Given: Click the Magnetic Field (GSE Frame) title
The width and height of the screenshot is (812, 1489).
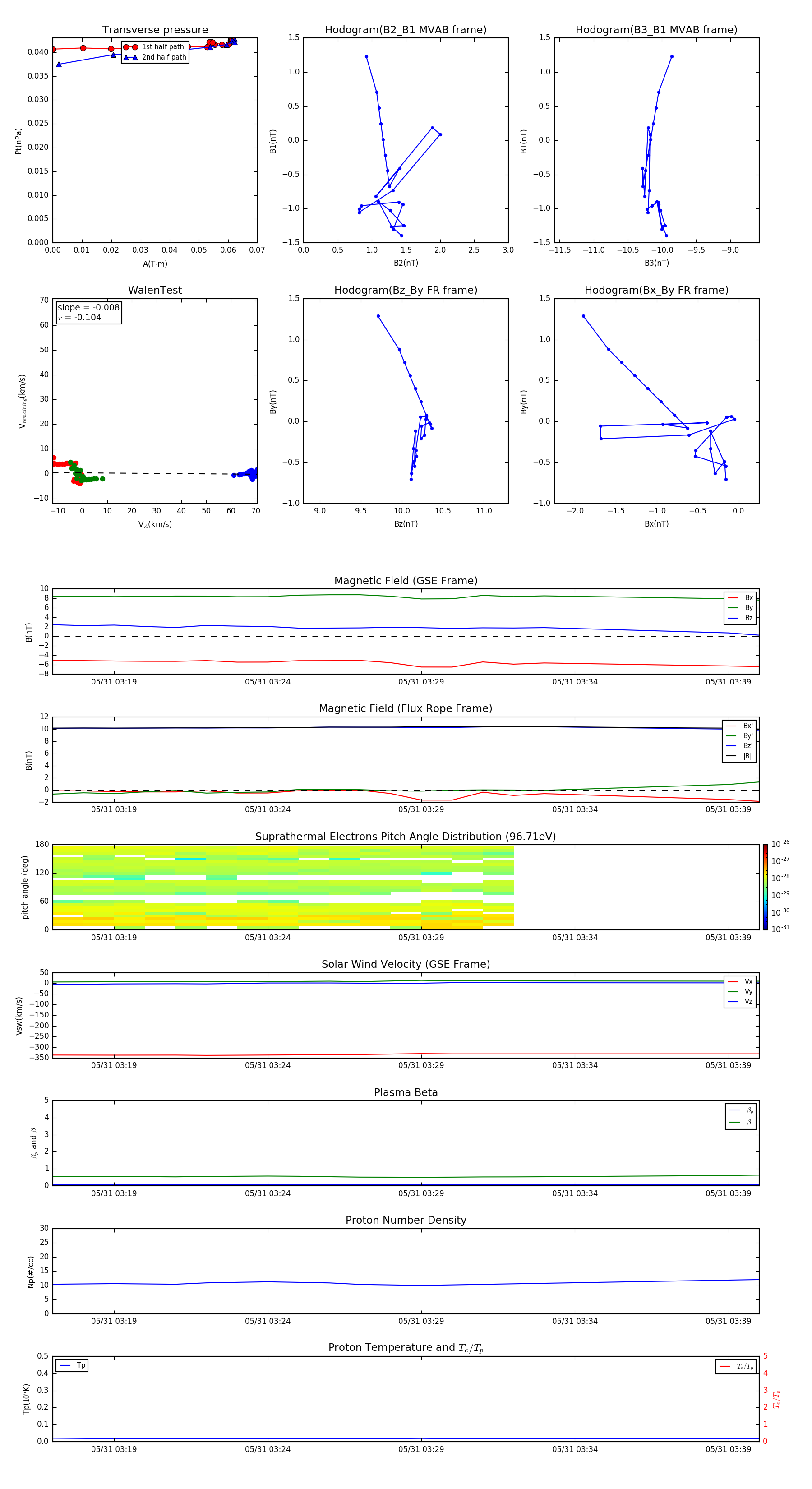Looking at the screenshot, I should (x=406, y=581).
